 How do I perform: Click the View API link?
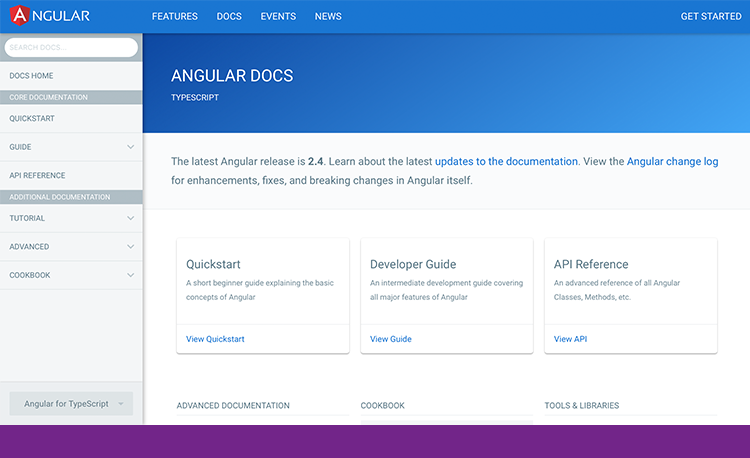(x=571, y=339)
